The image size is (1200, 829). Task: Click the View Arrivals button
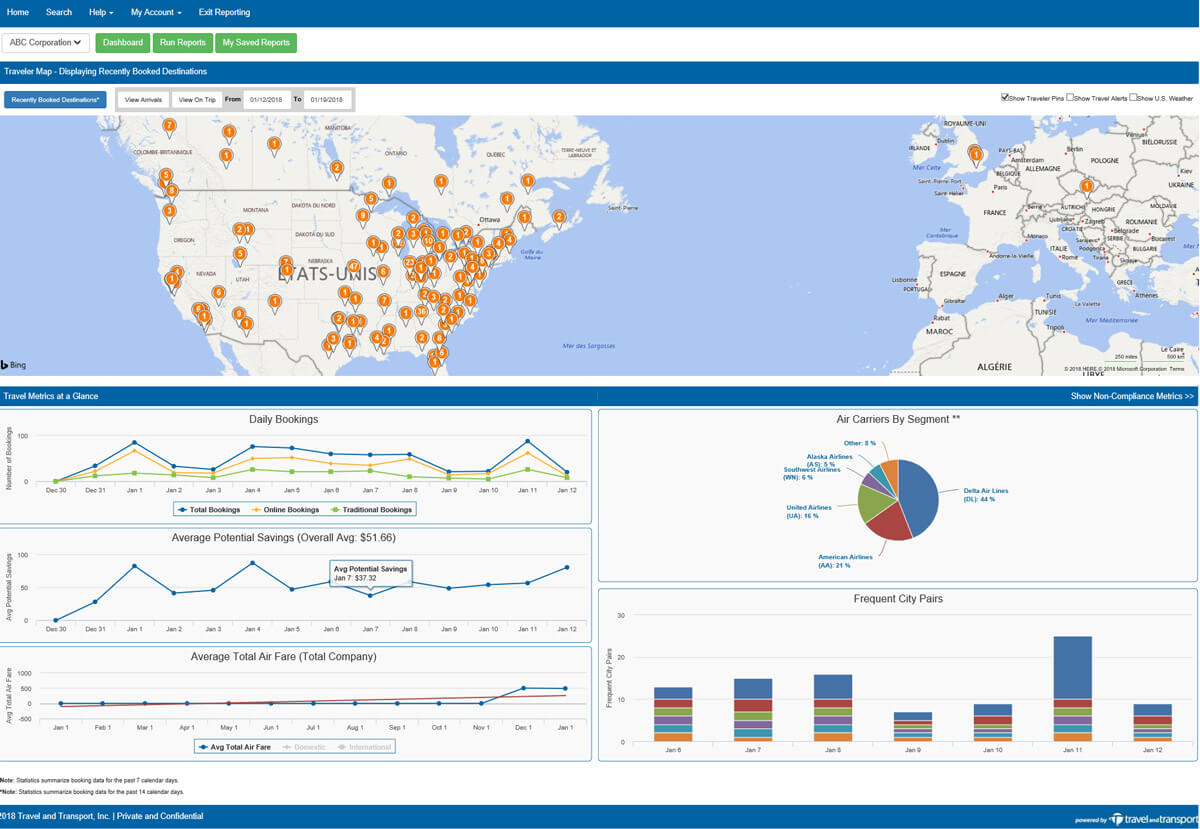[144, 100]
